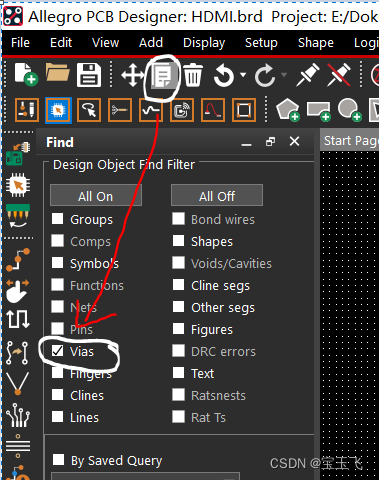The image size is (379, 480).
Task: Enable By Saved Query checkbox
Action: pyautogui.click(x=58, y=460)
